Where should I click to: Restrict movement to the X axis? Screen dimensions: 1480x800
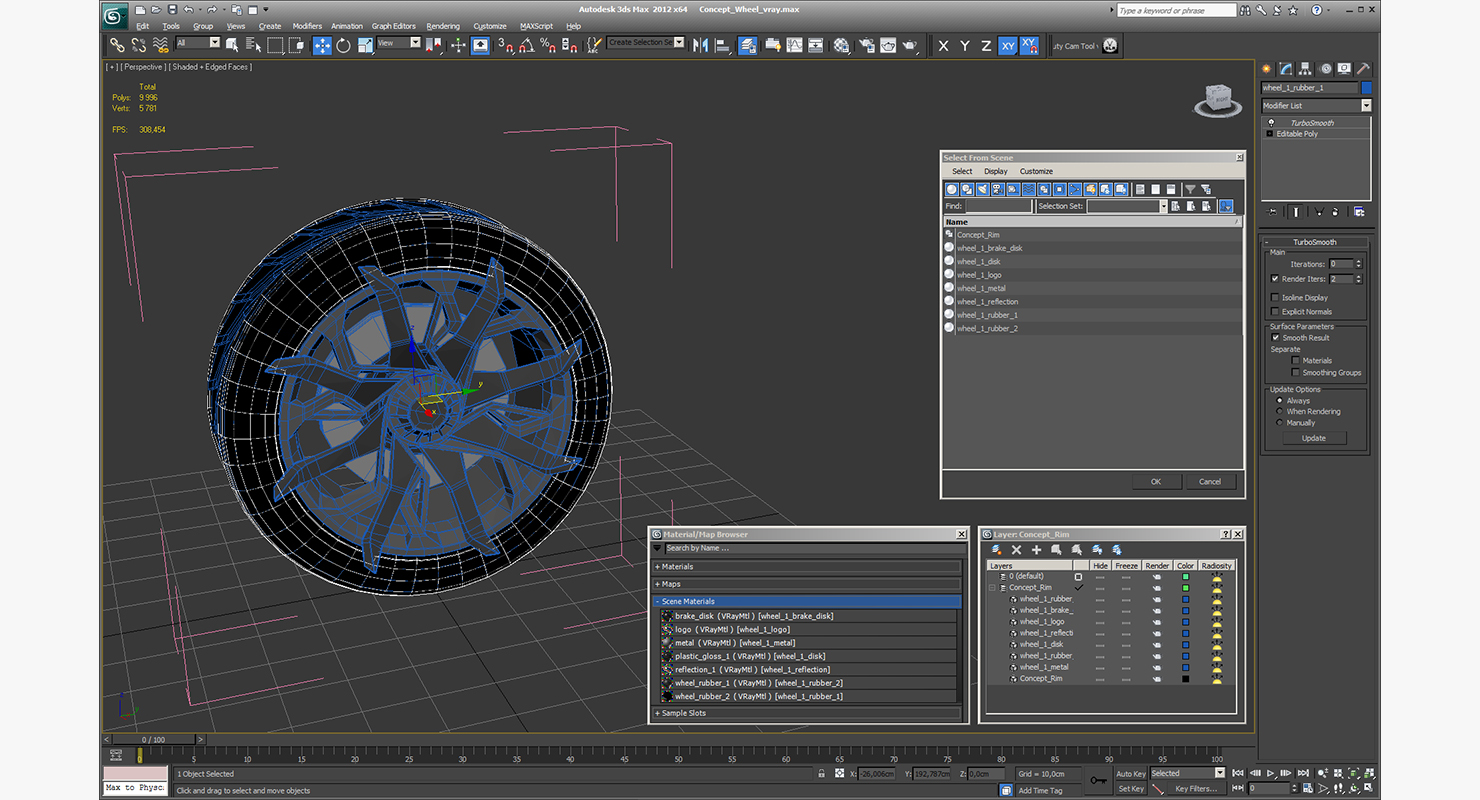(x=943, y=46)
